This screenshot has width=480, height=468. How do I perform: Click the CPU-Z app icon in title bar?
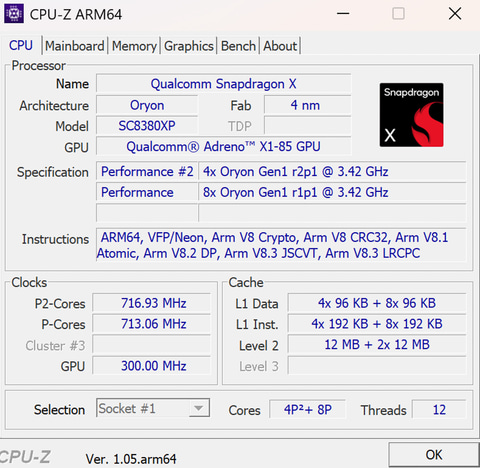pyautogui.click(x=14, y=14)
